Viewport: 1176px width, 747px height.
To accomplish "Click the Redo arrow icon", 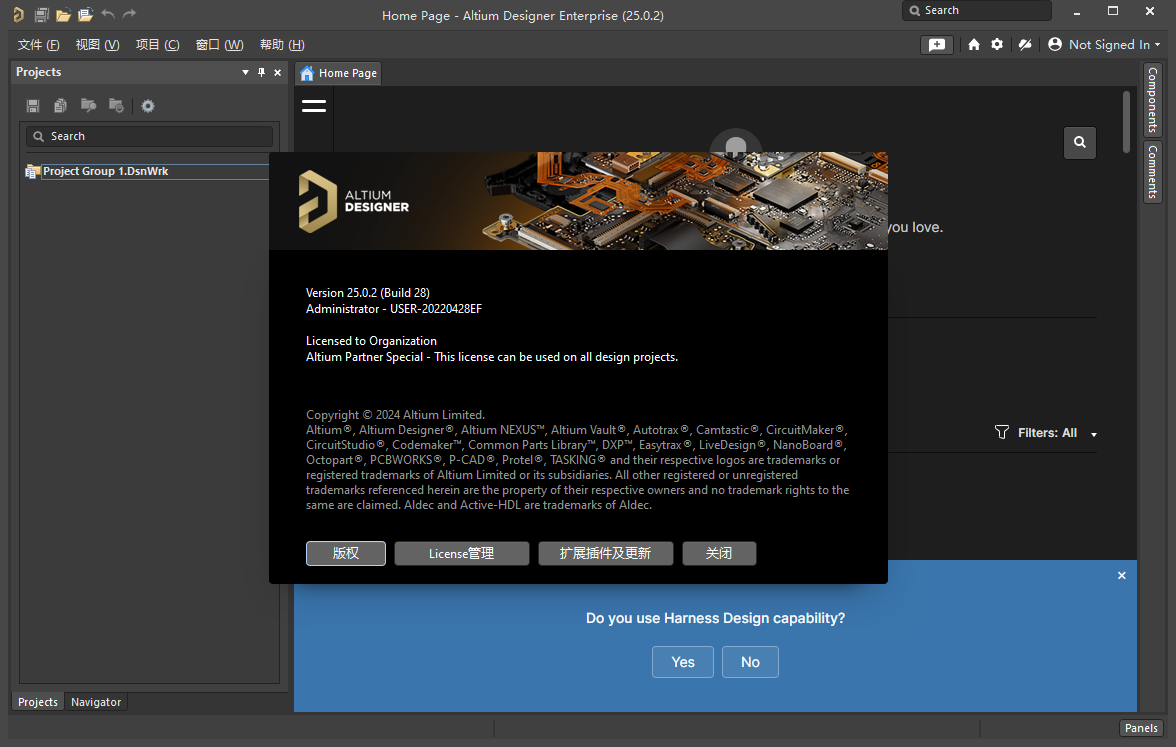I will (130, 14).
